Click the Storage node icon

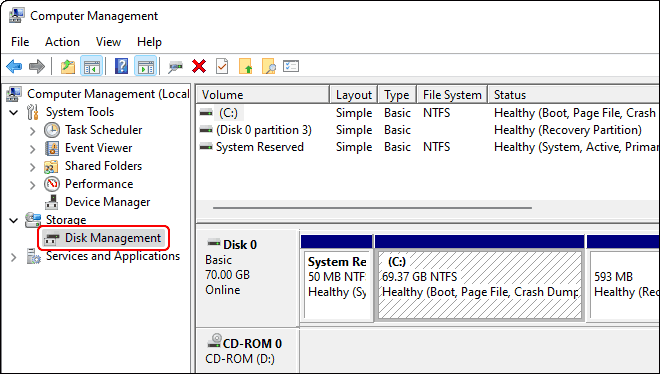coord(33,220)
